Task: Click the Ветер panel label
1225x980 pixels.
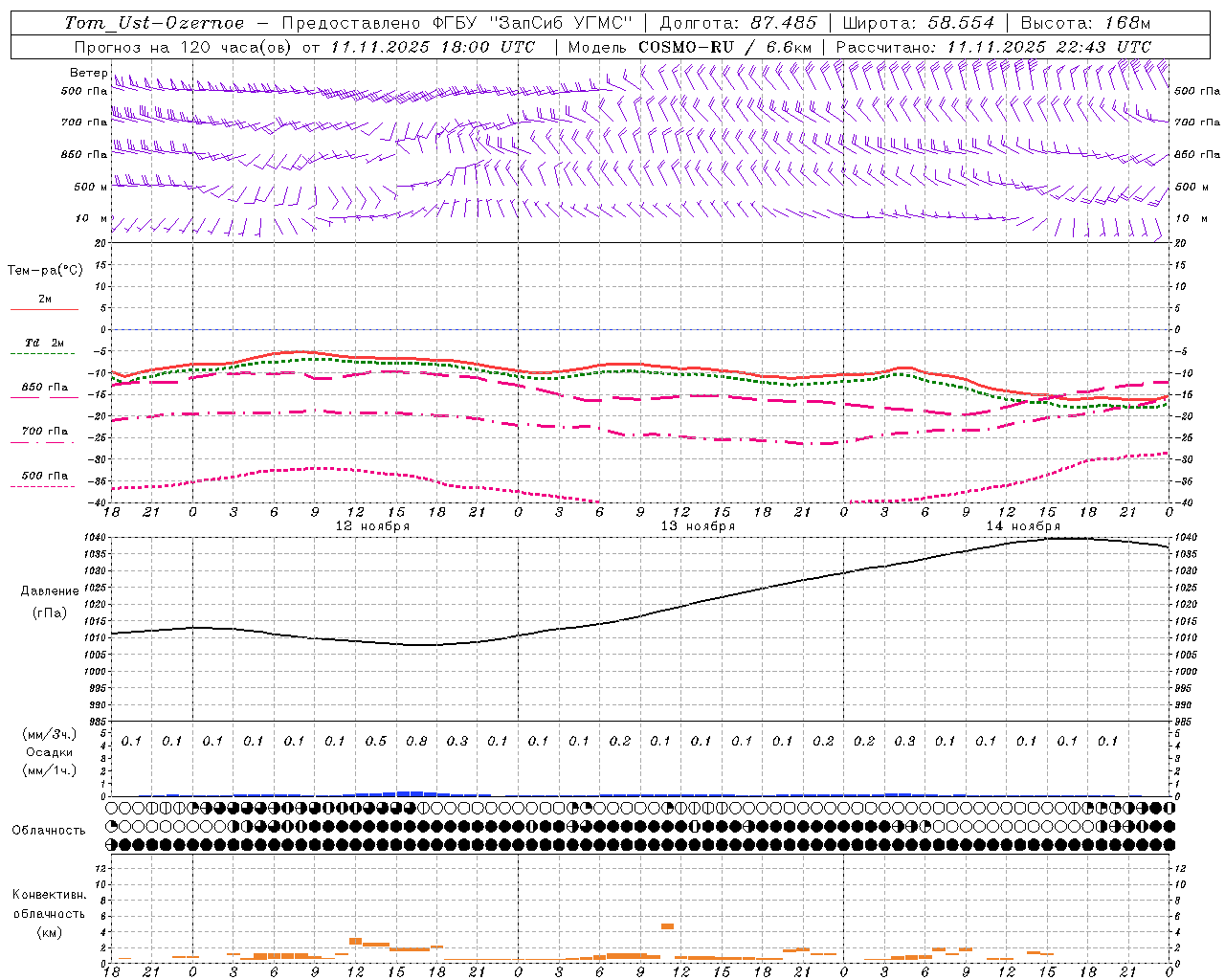Action: [88, 73]
